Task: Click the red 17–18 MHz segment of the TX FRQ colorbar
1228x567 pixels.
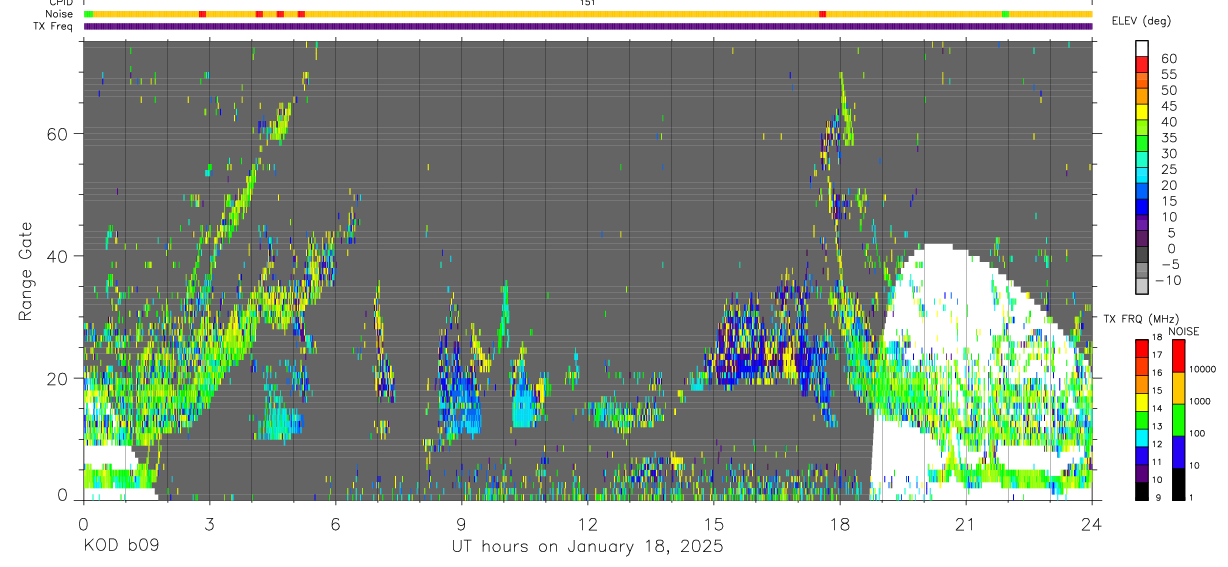Action: tap(1142, 349)
